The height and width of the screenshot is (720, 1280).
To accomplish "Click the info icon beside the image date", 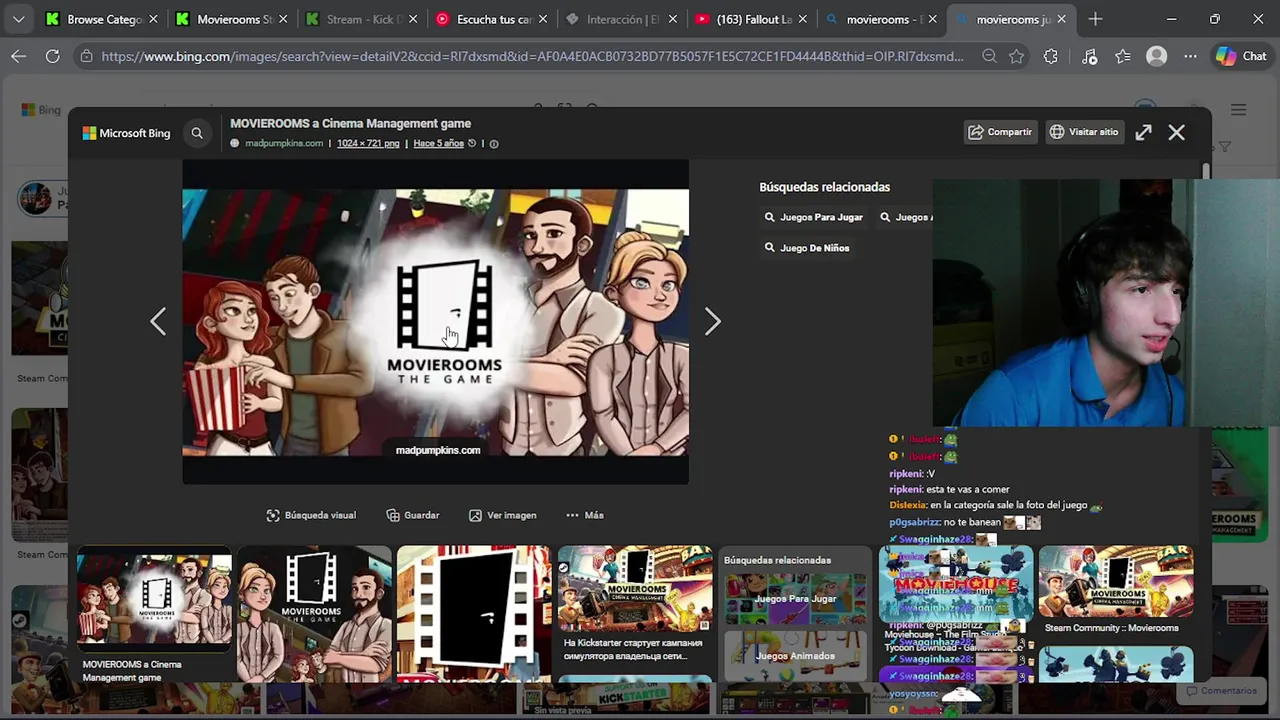I will (494, 144).
